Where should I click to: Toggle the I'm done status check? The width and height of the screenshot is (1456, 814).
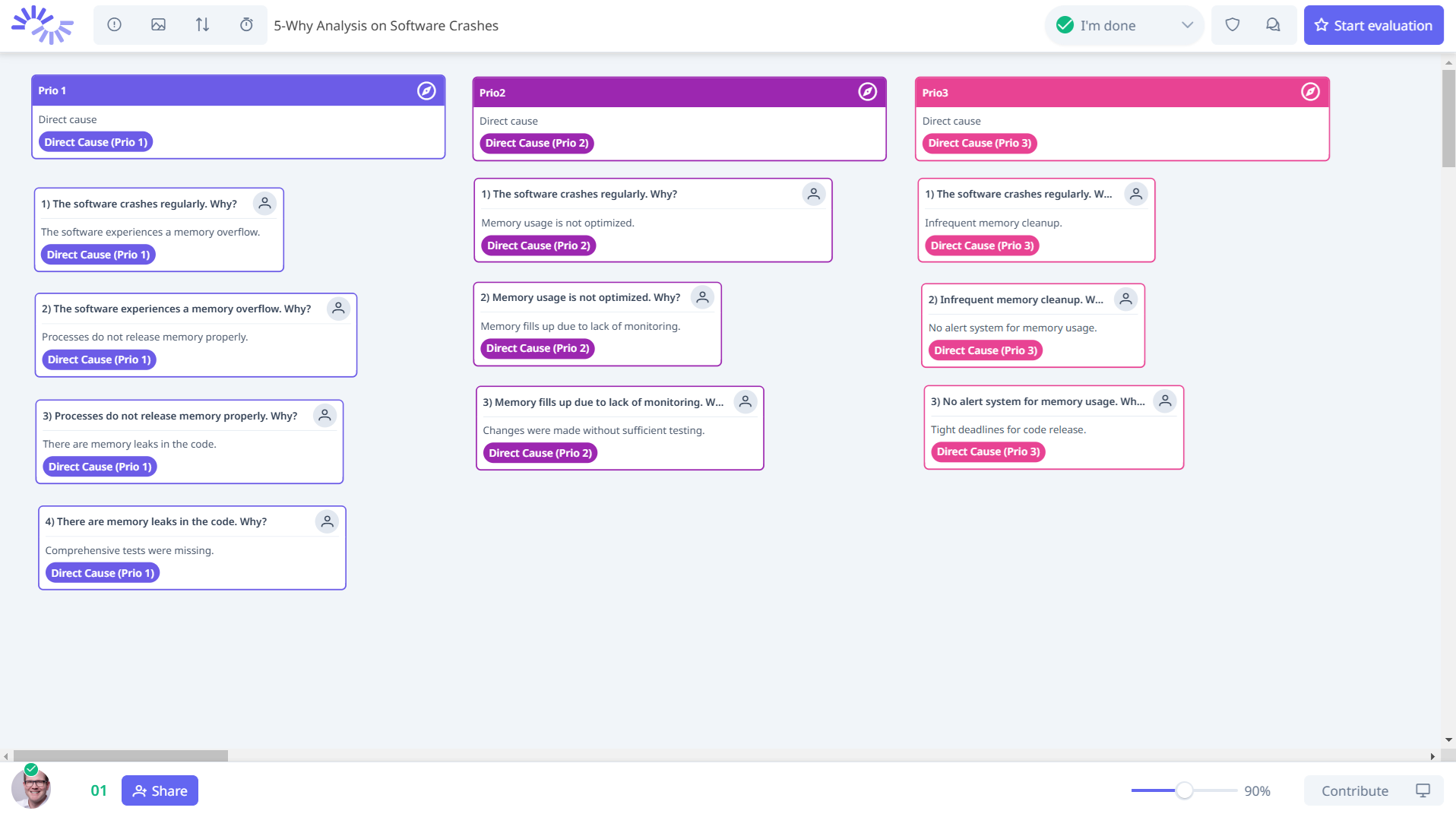pyautogui.click(x=1065, y=25)
